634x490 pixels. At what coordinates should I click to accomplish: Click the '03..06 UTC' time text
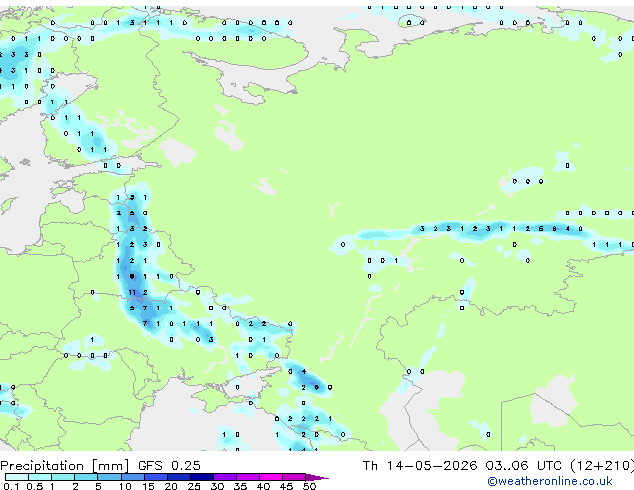coord(523,466)
